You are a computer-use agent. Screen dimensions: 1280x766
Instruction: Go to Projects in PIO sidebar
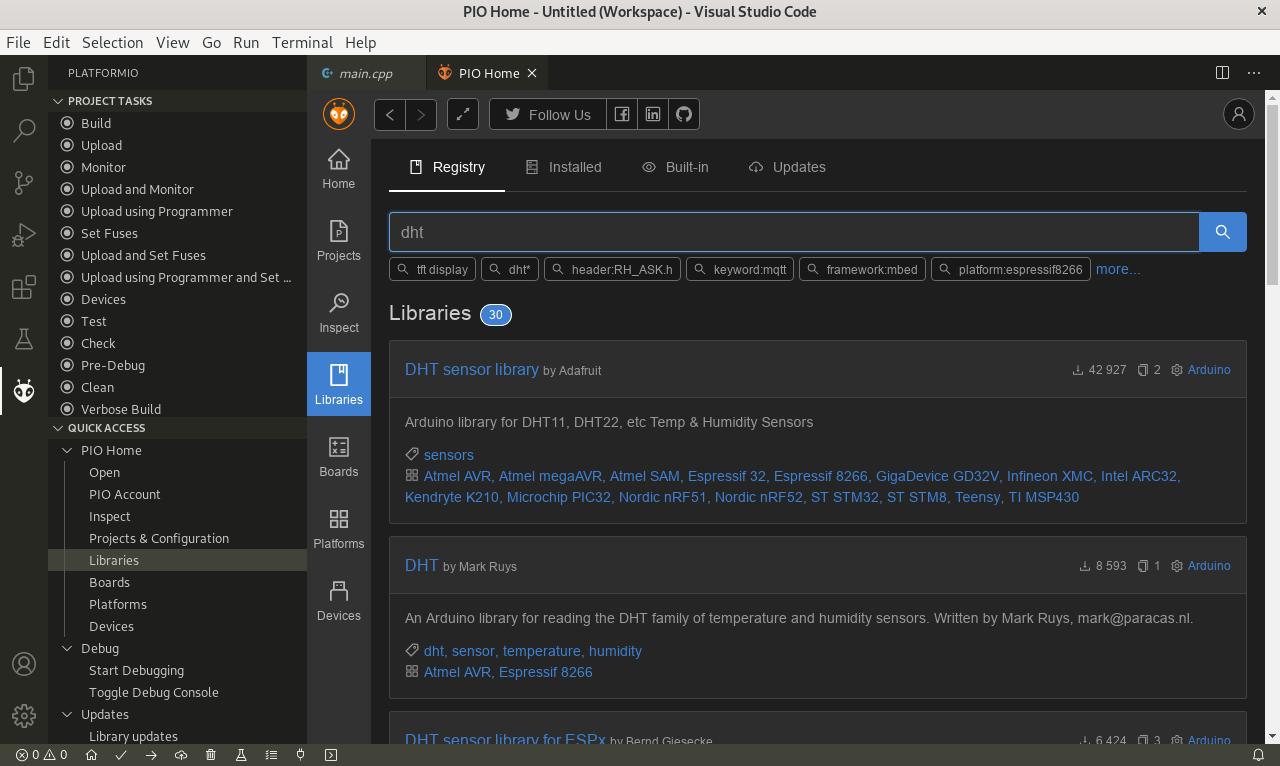pyautogui.click(x=339, y=241)
